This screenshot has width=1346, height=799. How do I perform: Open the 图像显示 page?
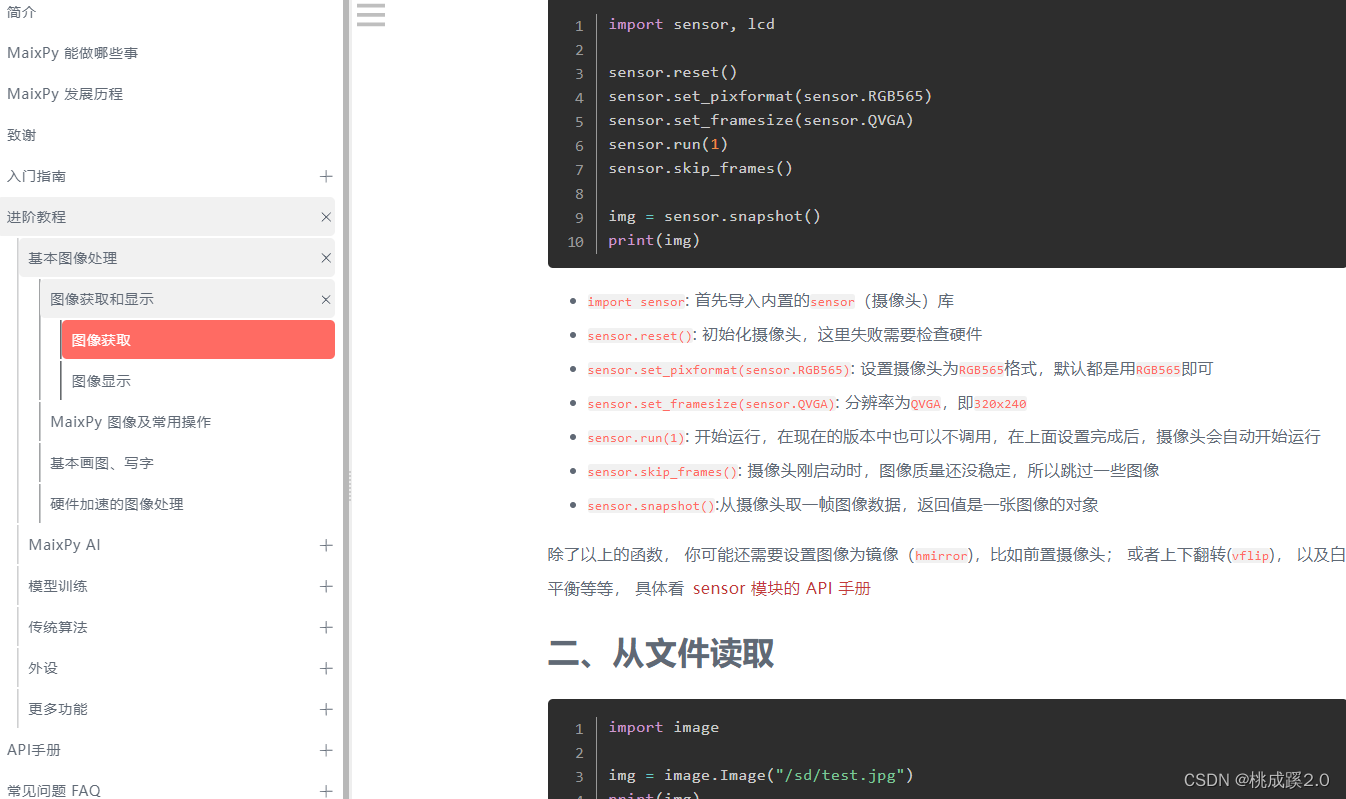point(101,381)
